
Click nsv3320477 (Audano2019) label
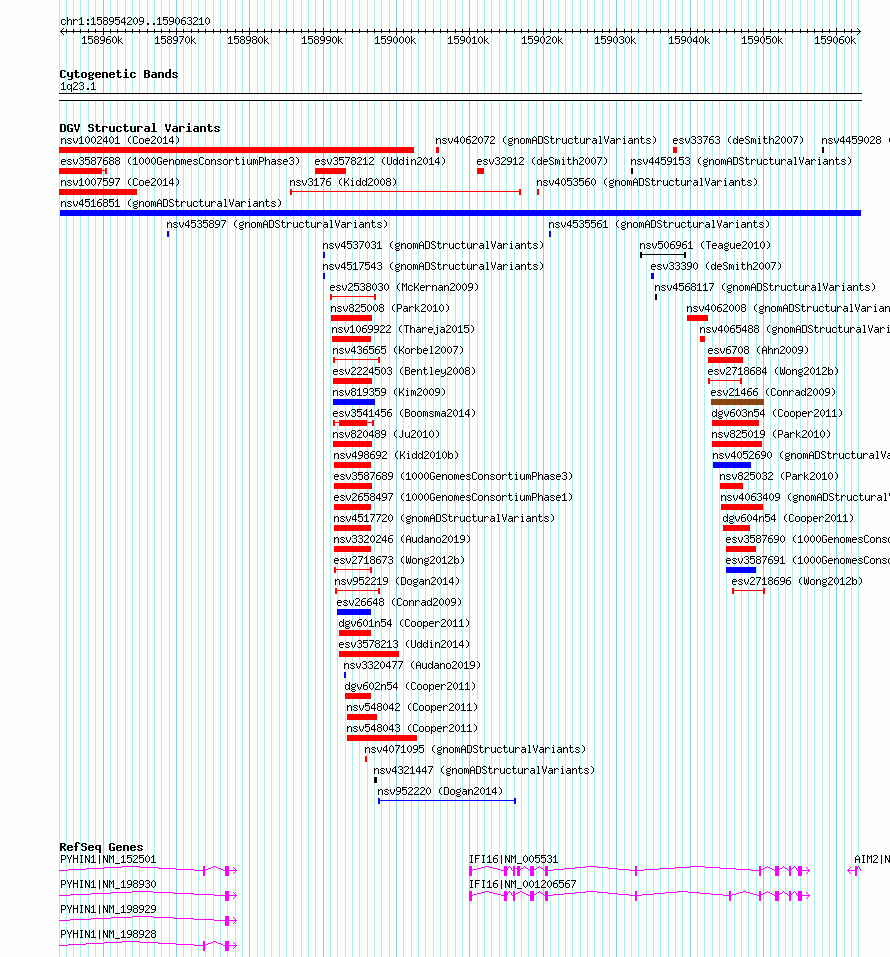[x=412, y=665]
